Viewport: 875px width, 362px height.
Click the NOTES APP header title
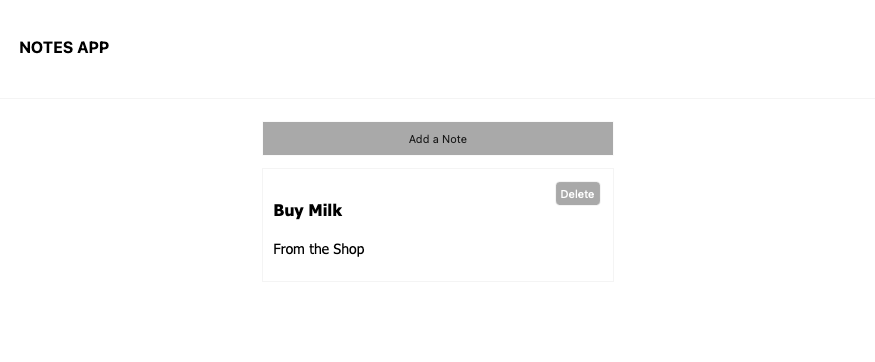point(64,48)
